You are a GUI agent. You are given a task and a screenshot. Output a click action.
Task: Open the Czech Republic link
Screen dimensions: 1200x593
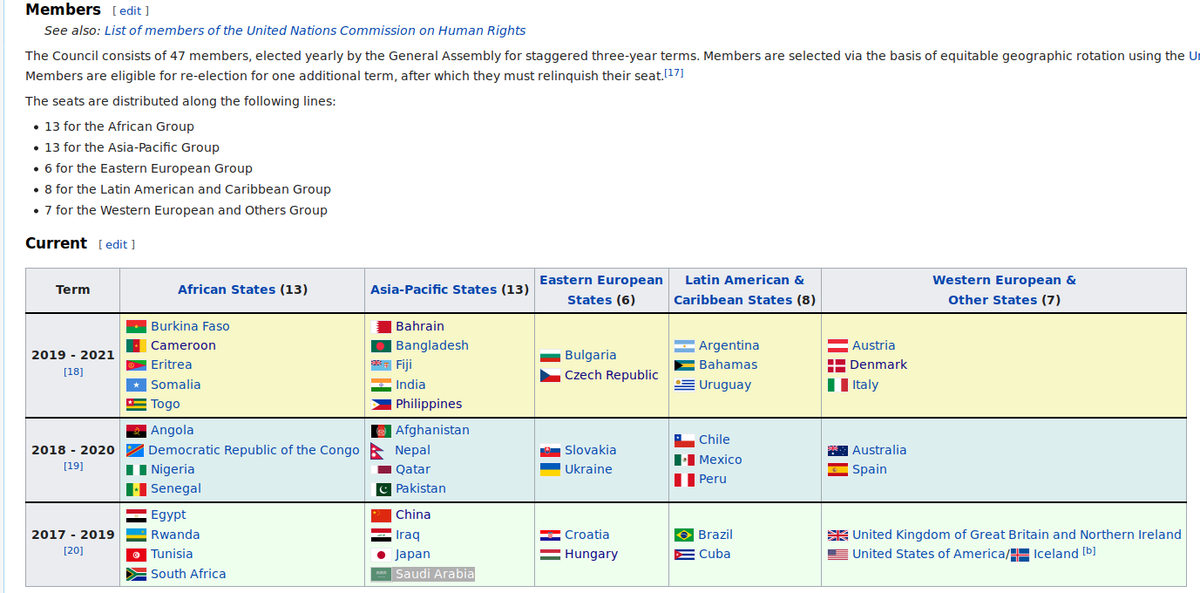pos(612,375)
